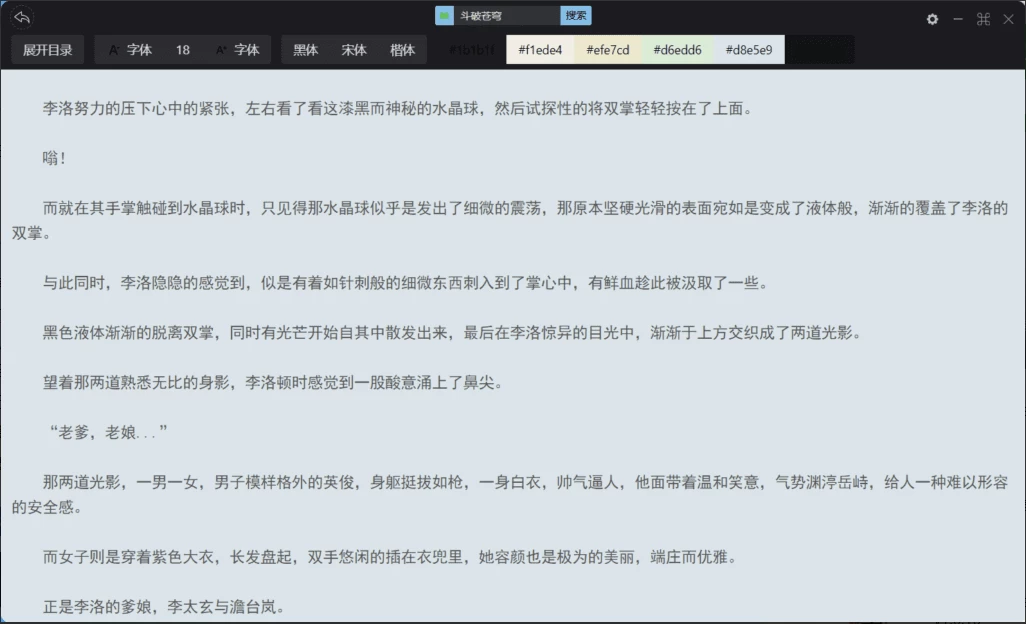
Task: Choose the unlabeled black swatch after #d8e5e9
Action: tap(819, 50)
